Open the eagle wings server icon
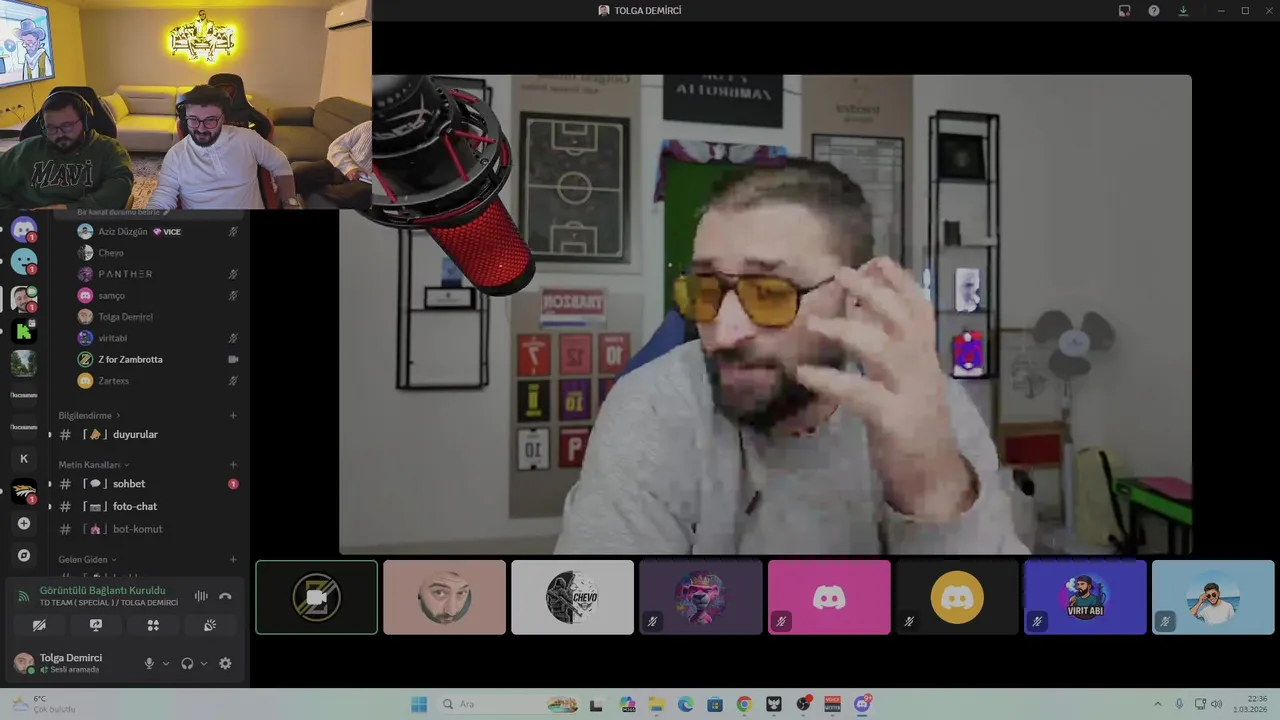The width and height of the screenshot is (1280, 720). [24, 491]
